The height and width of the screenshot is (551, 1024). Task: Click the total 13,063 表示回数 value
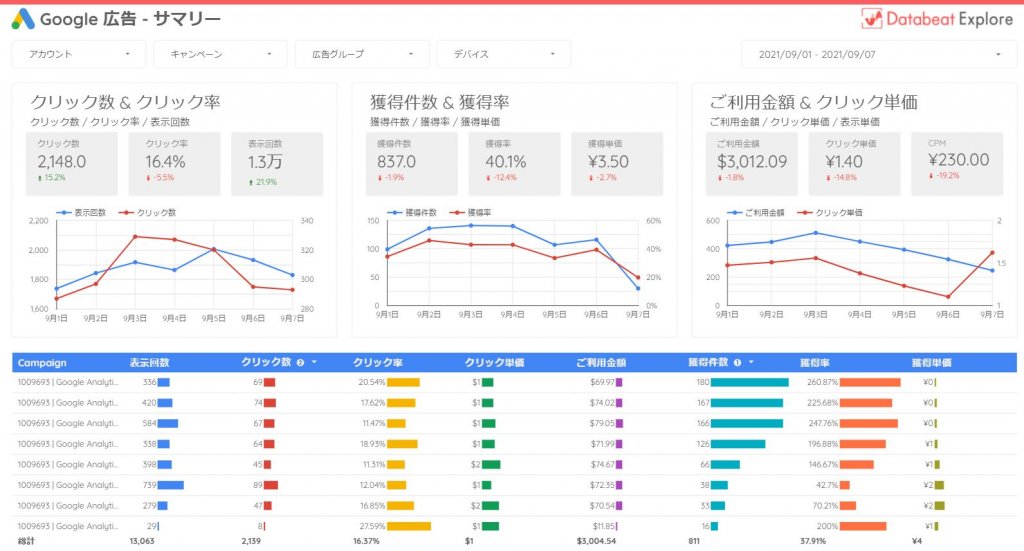[142, 541]
